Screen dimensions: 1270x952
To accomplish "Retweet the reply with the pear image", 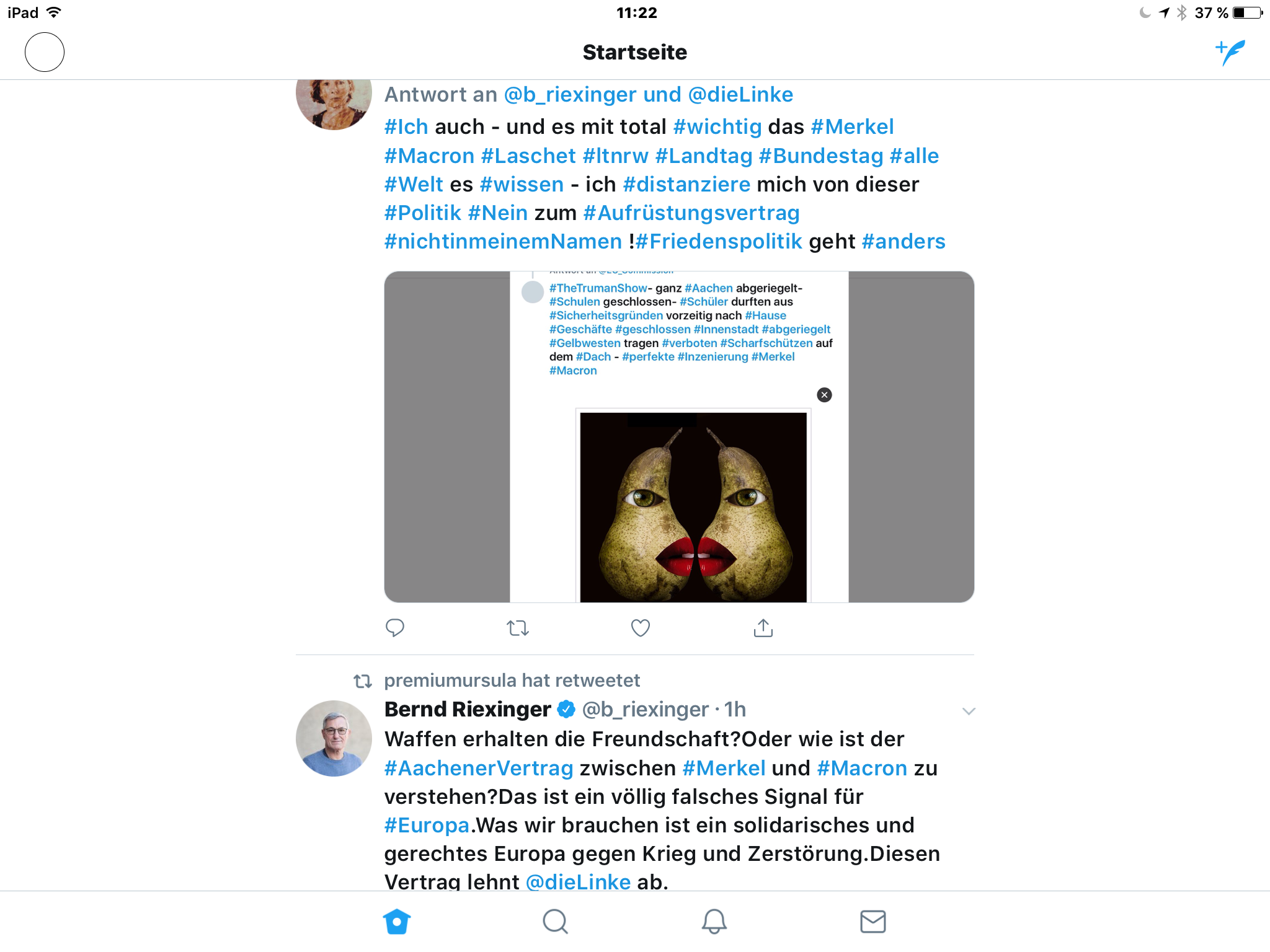I will pyautogui.click(x=518, y=628).
